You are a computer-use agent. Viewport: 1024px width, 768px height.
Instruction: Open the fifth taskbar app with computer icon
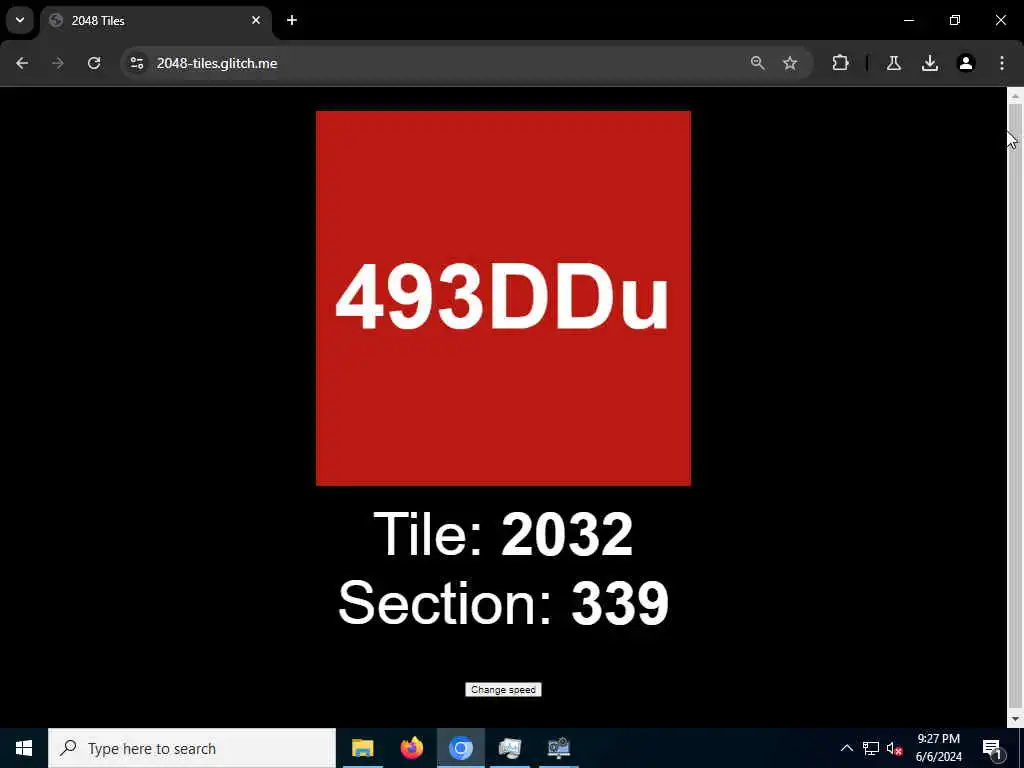pos(559,748)
